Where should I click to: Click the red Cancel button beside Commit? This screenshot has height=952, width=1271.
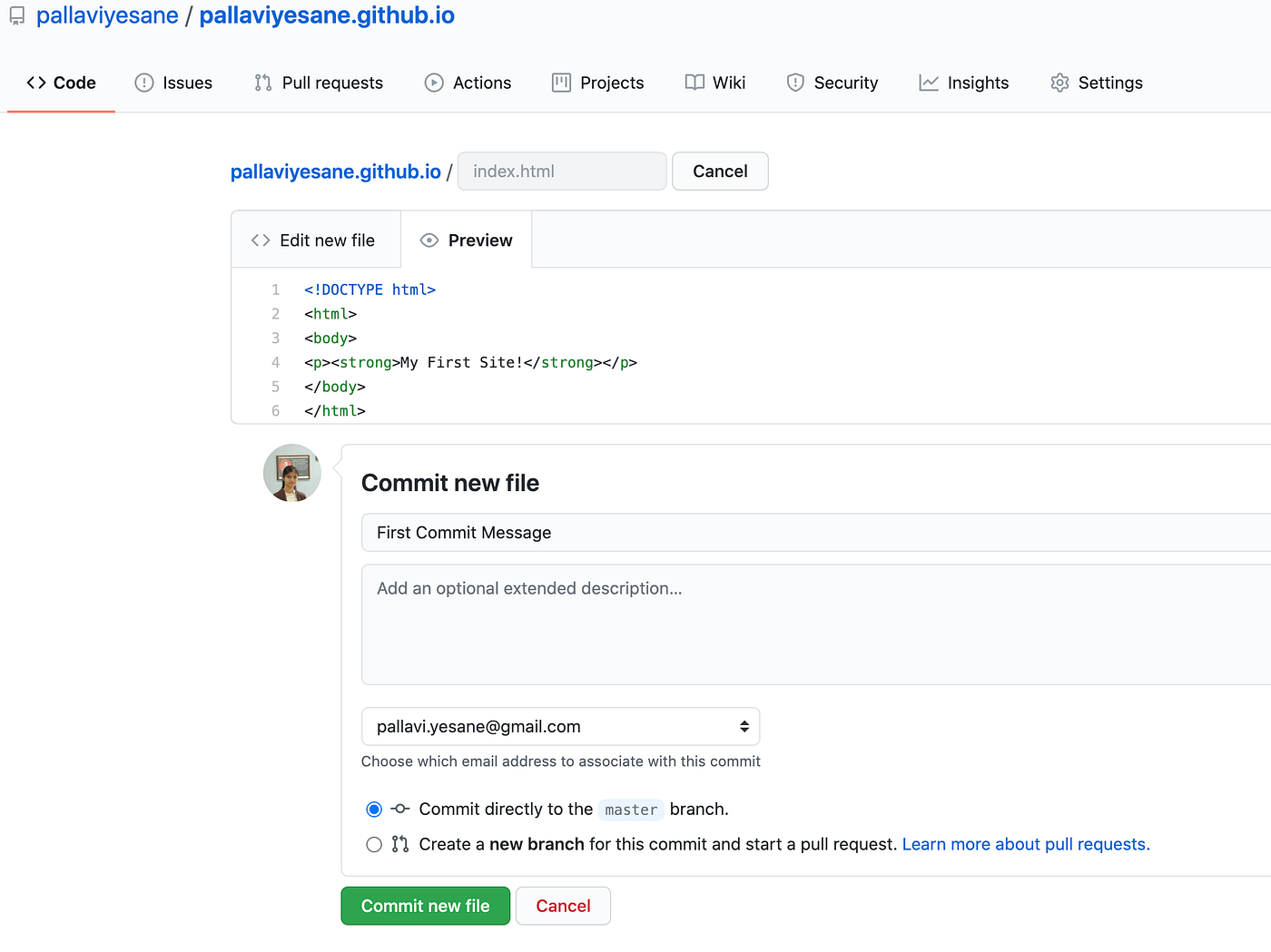563,906
